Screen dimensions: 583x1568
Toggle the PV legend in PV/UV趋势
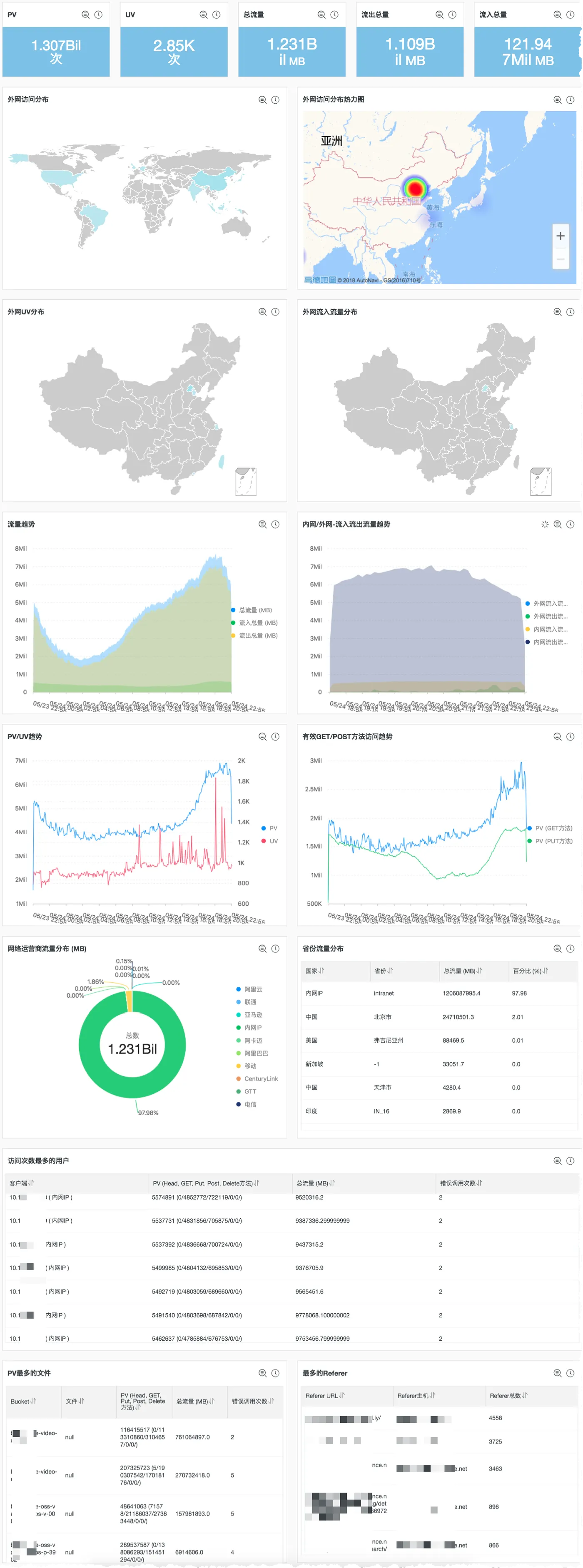pos(269,828)
